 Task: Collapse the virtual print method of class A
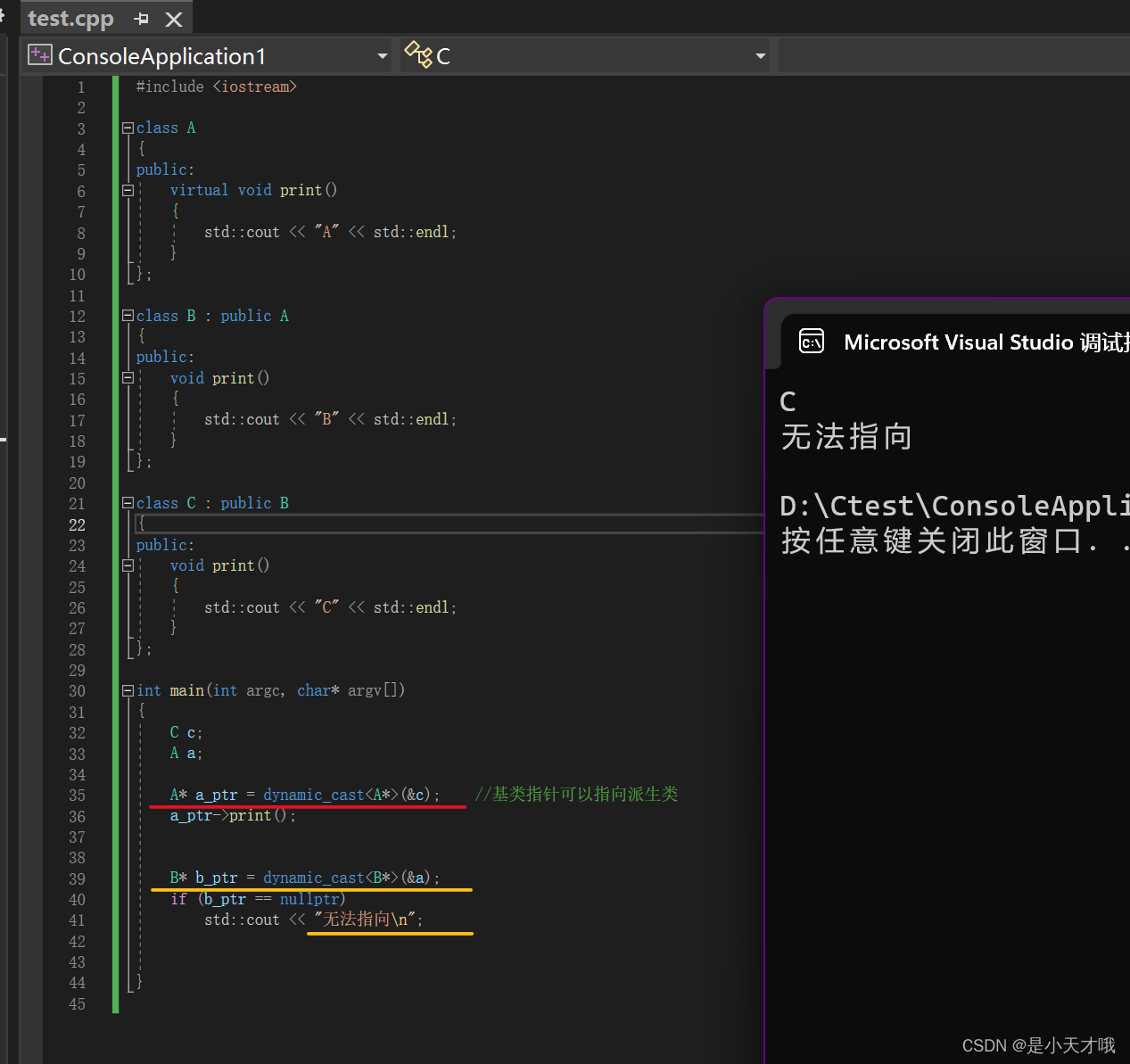[127, 190]
